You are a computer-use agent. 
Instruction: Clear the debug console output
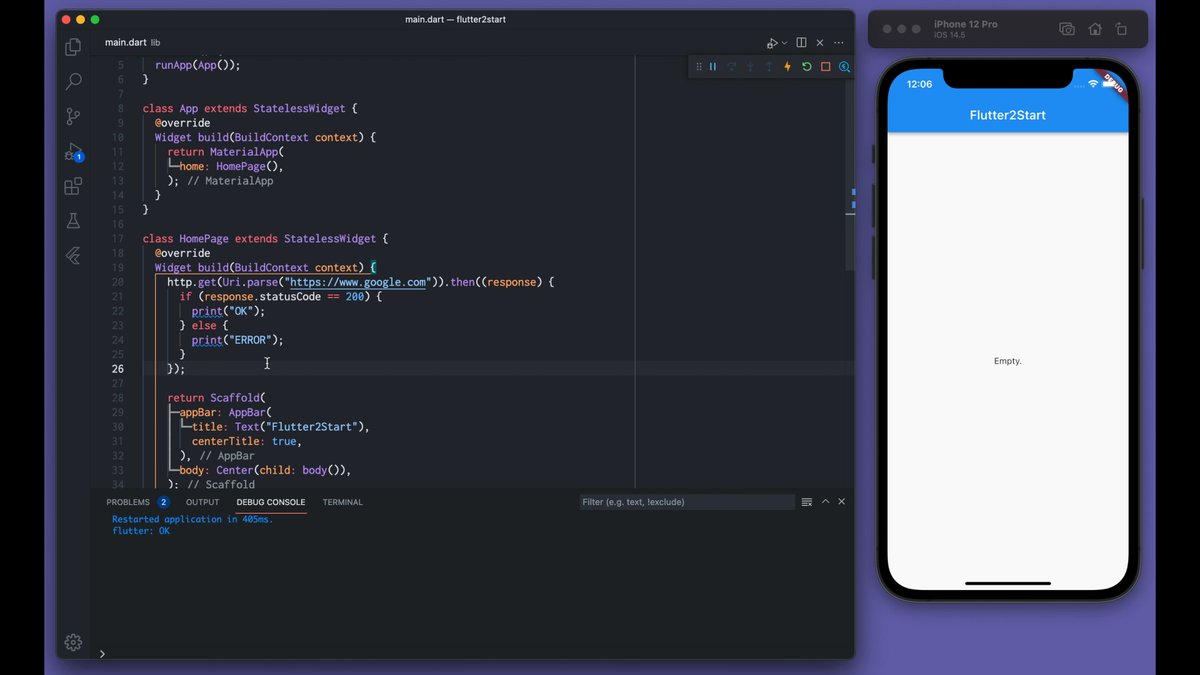click(x=806, y=502)
